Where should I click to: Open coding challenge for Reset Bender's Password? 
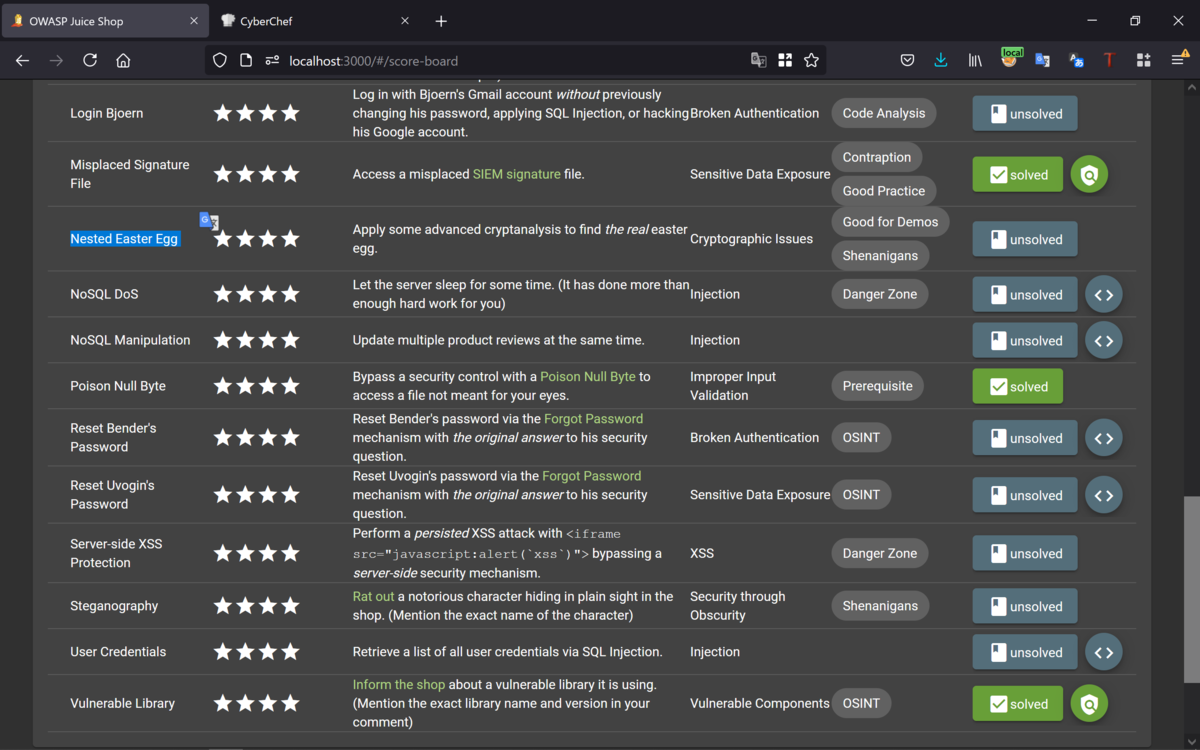pyautogui.click(x=1104, y=438)
